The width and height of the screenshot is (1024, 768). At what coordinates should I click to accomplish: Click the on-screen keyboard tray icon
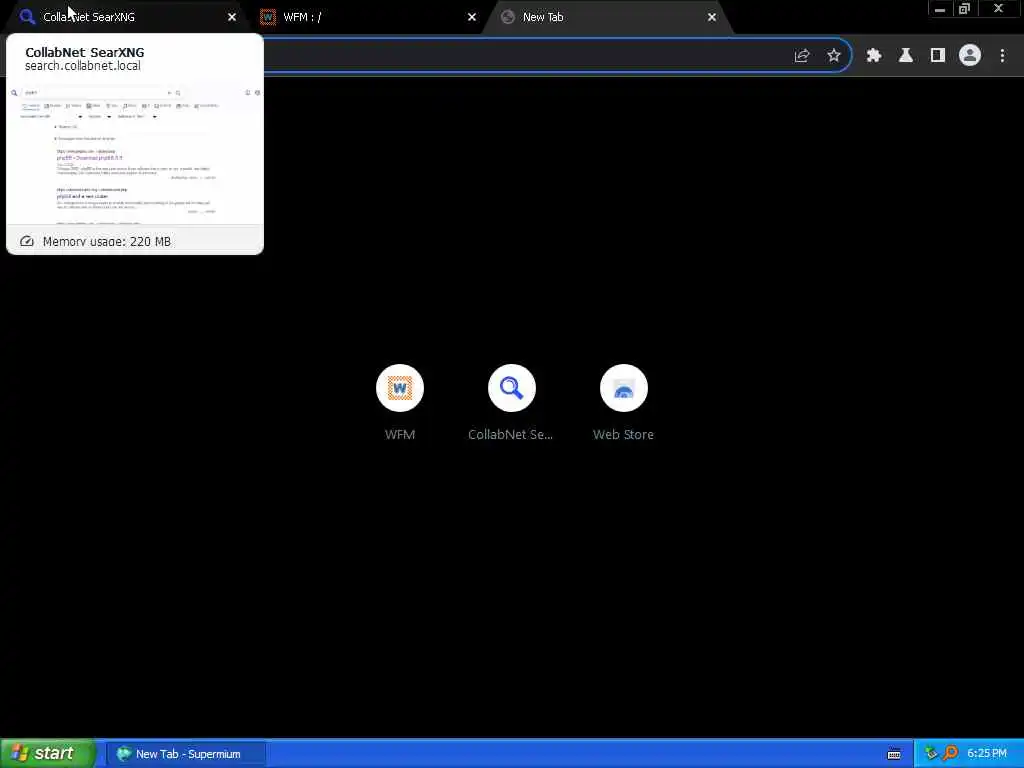pos(894,754)
